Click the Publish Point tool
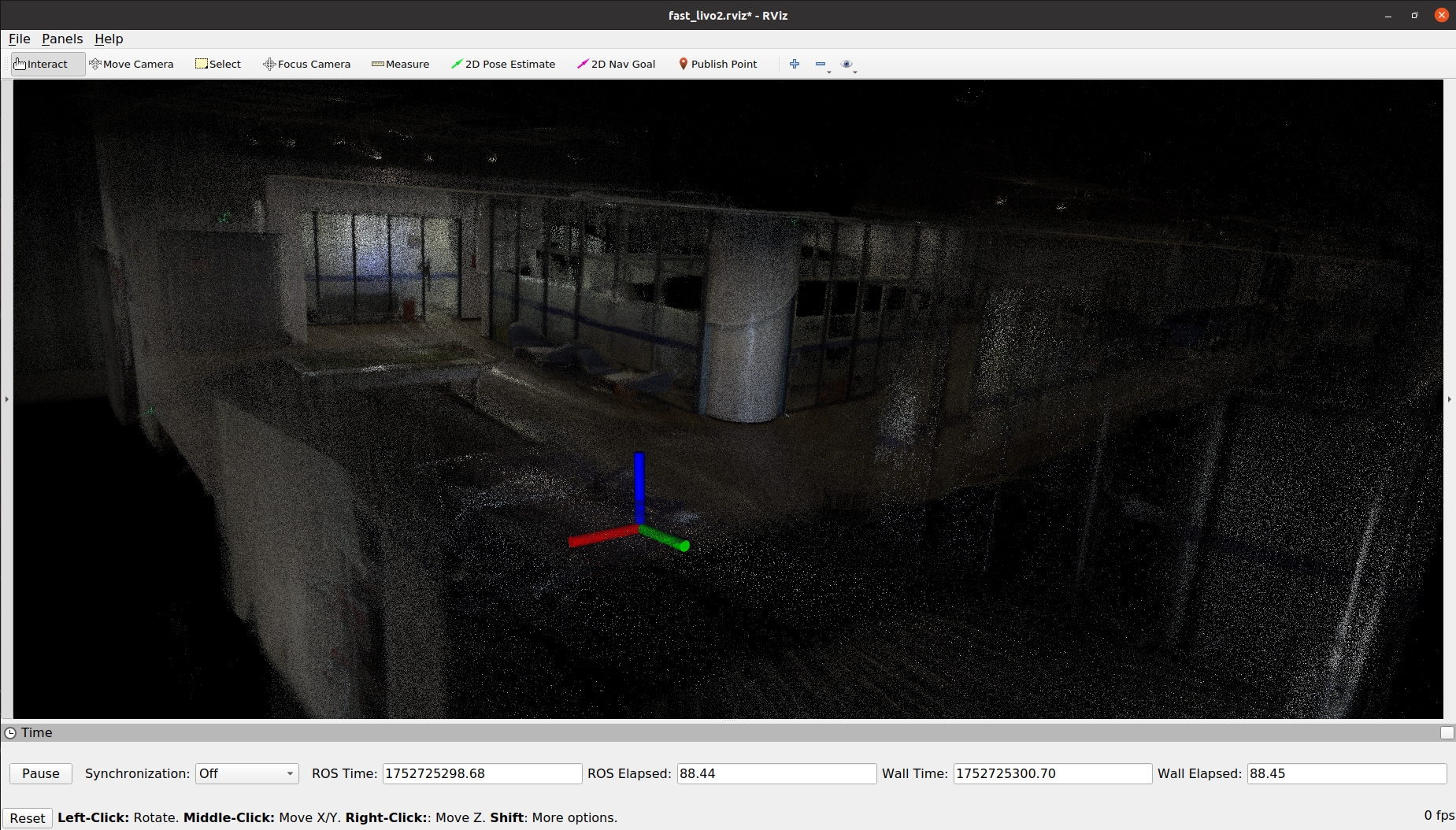 pos(717,65)
